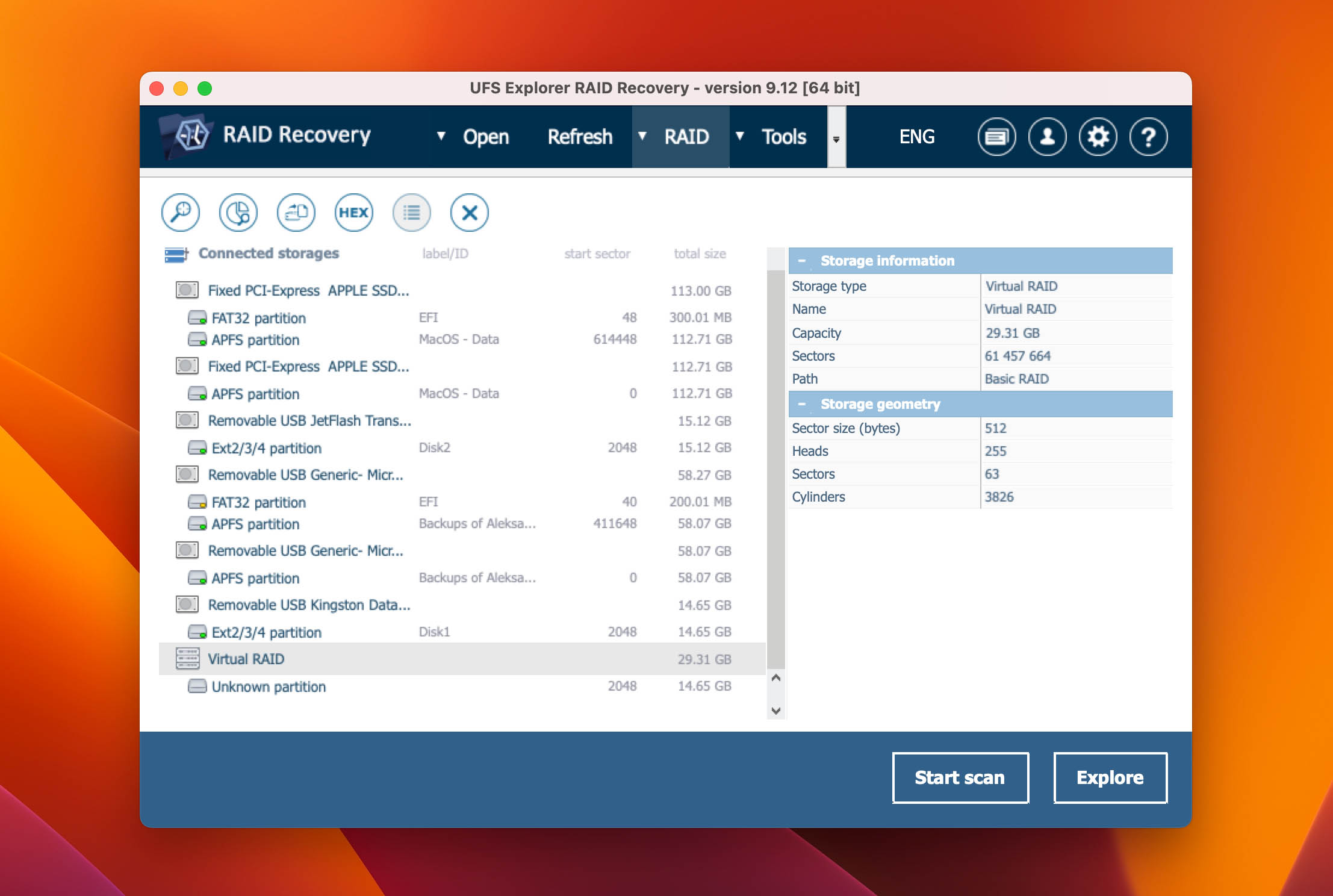The image size is (1333, 896).
Task: Click the 300.01 MB FAT32 partition icon
Action: (x=197, y=317)
